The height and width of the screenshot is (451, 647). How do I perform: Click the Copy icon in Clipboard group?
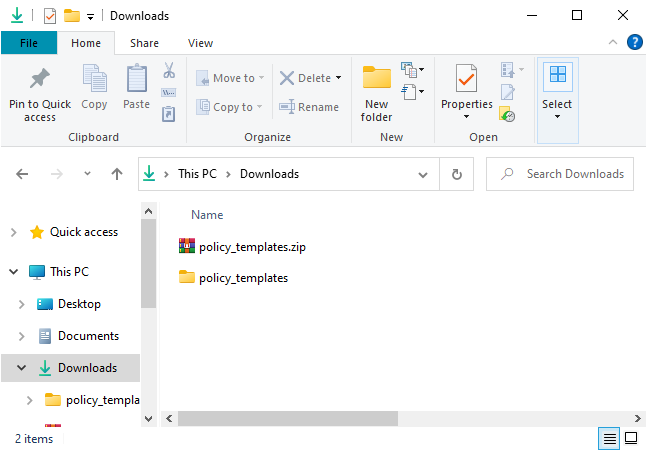(94, 78)
